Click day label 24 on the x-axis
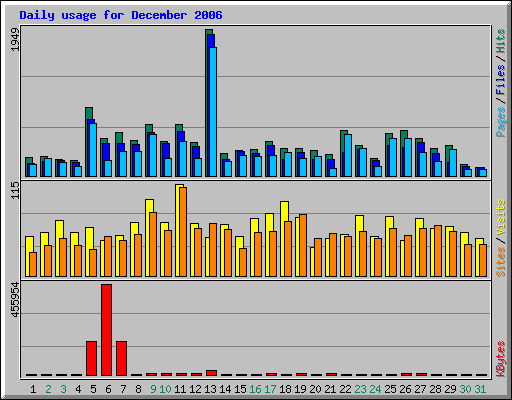The height and width of the screenshot is (400, 512). pos(375,389)
